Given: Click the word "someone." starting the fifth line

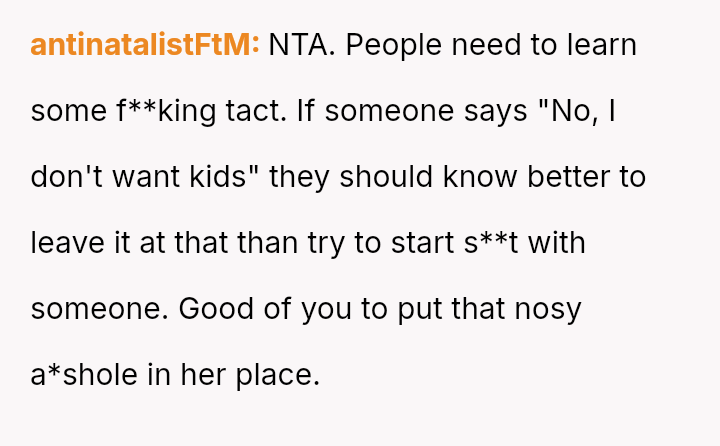Looking at the screenshot, I should pyautogui.click(x=100, y=309).
